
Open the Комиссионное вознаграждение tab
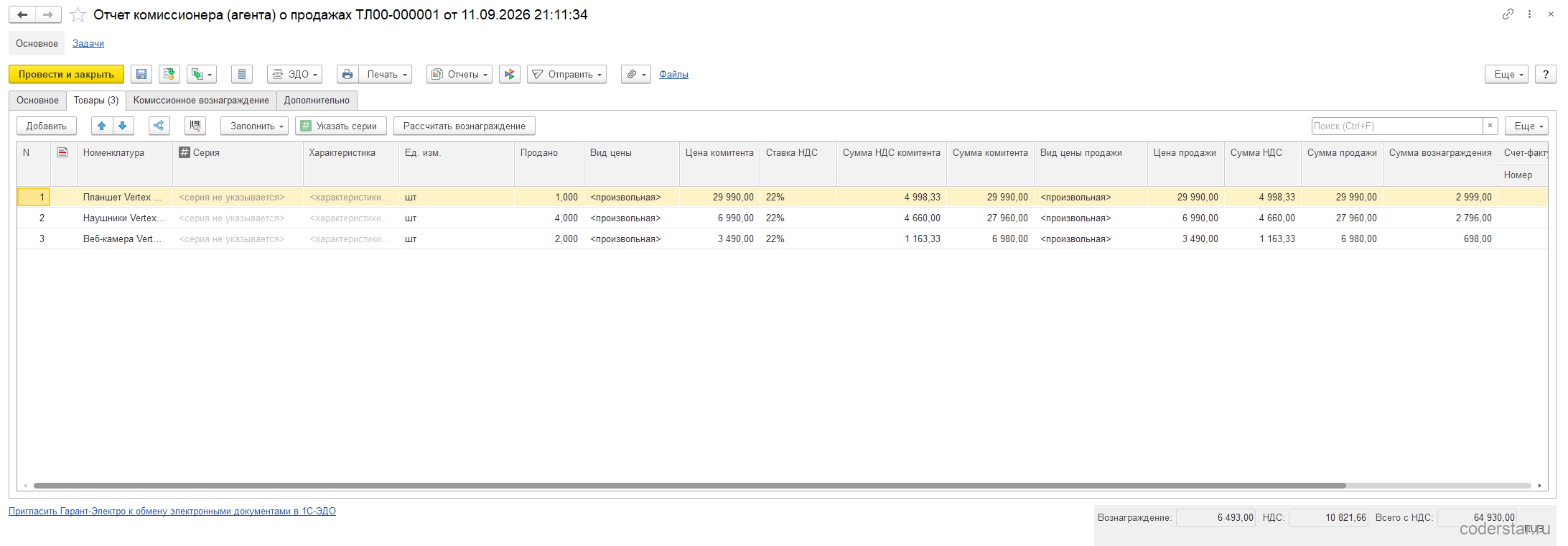click(201, 101)
